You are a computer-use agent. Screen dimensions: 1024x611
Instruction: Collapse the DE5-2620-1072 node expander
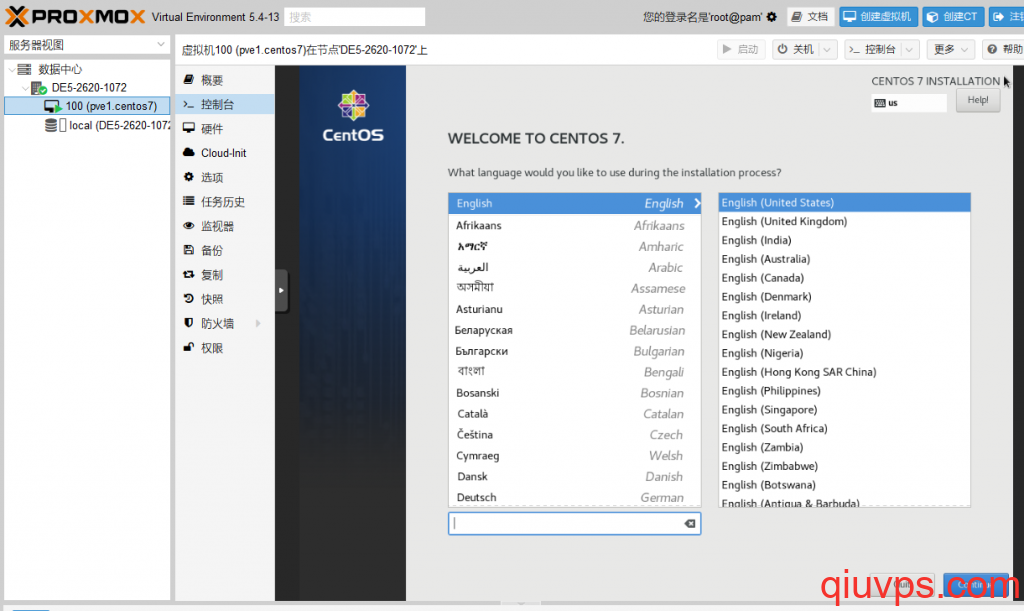point(25,87)
